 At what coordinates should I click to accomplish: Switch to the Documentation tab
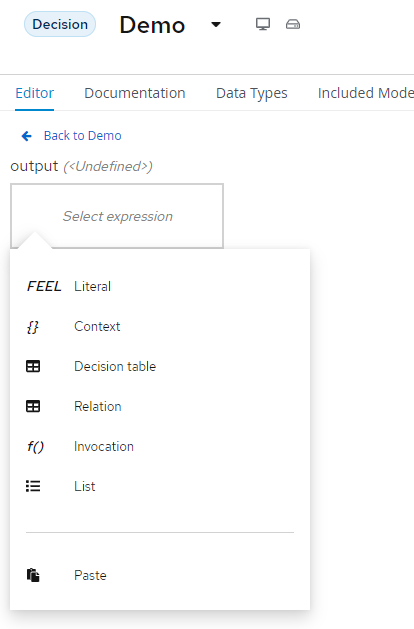[135, 93]
